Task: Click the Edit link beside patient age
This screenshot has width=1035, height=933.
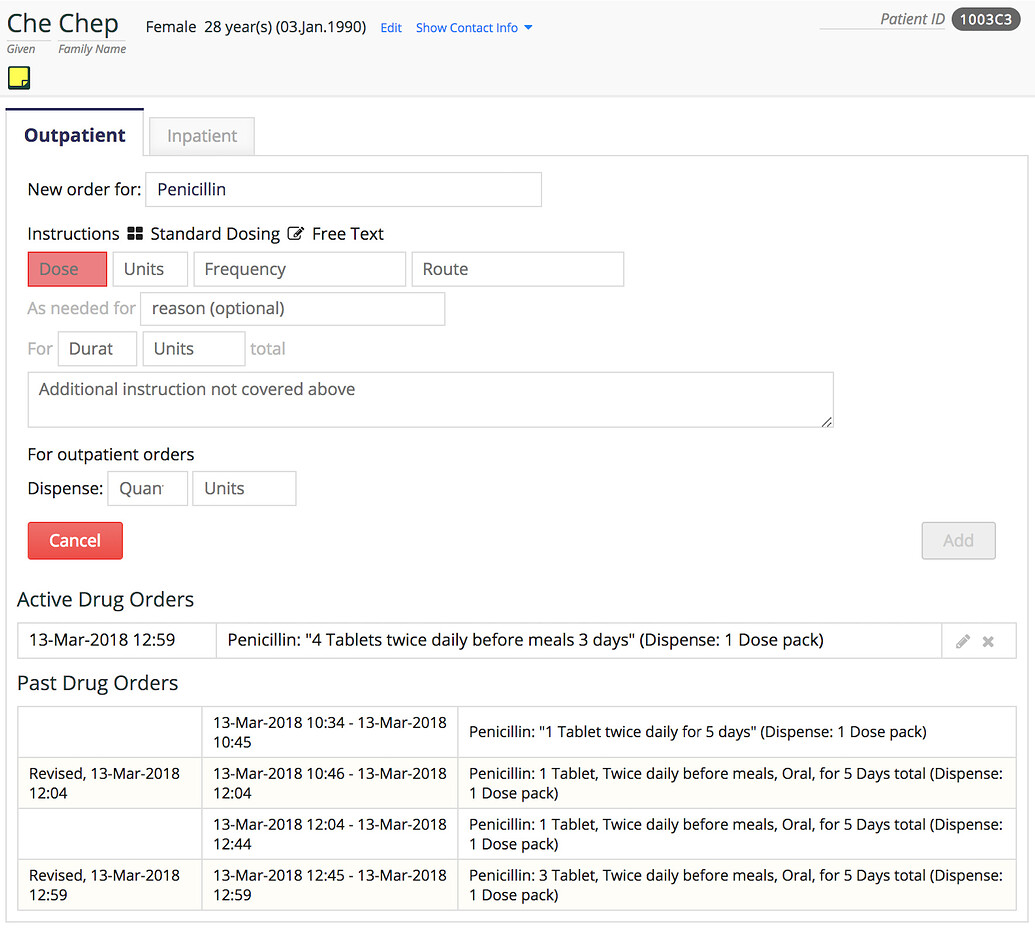Action: coord(390,28)
